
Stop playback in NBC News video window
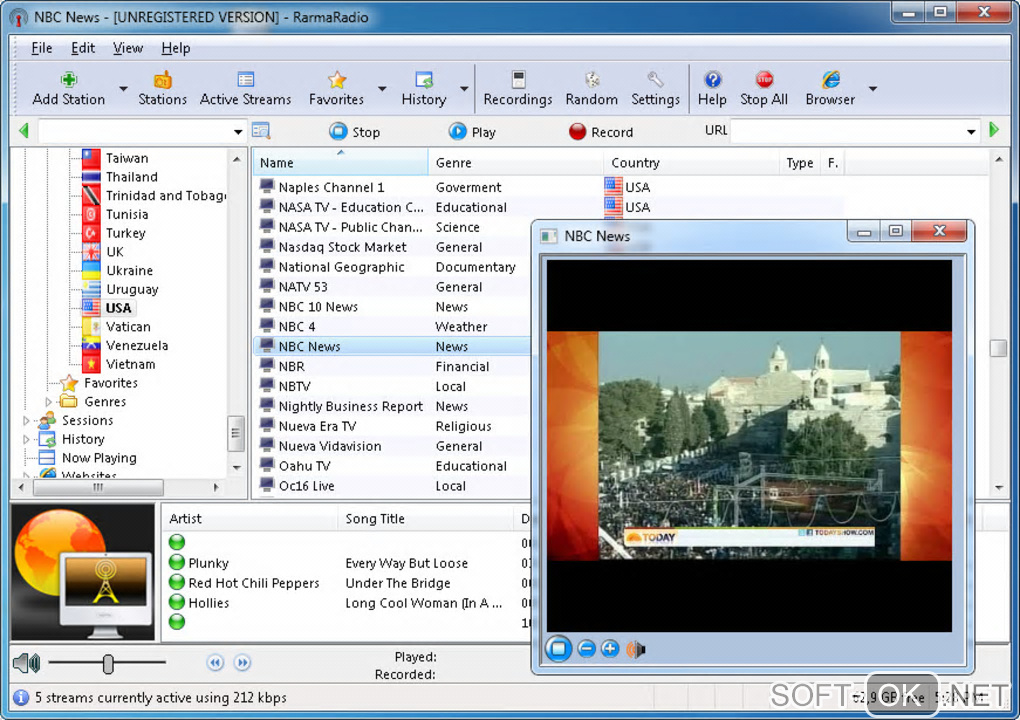559,649
